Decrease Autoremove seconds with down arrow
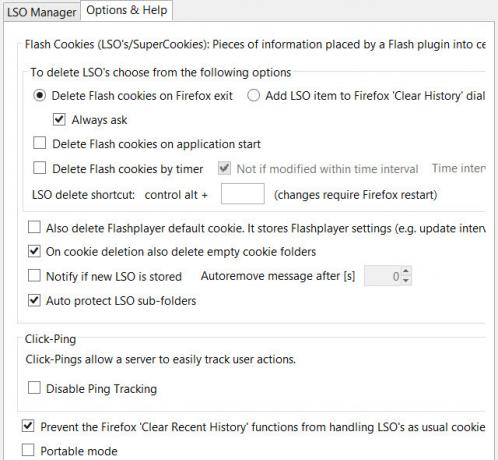The height and width of the screenshot is (460, 498). point(406,280)
